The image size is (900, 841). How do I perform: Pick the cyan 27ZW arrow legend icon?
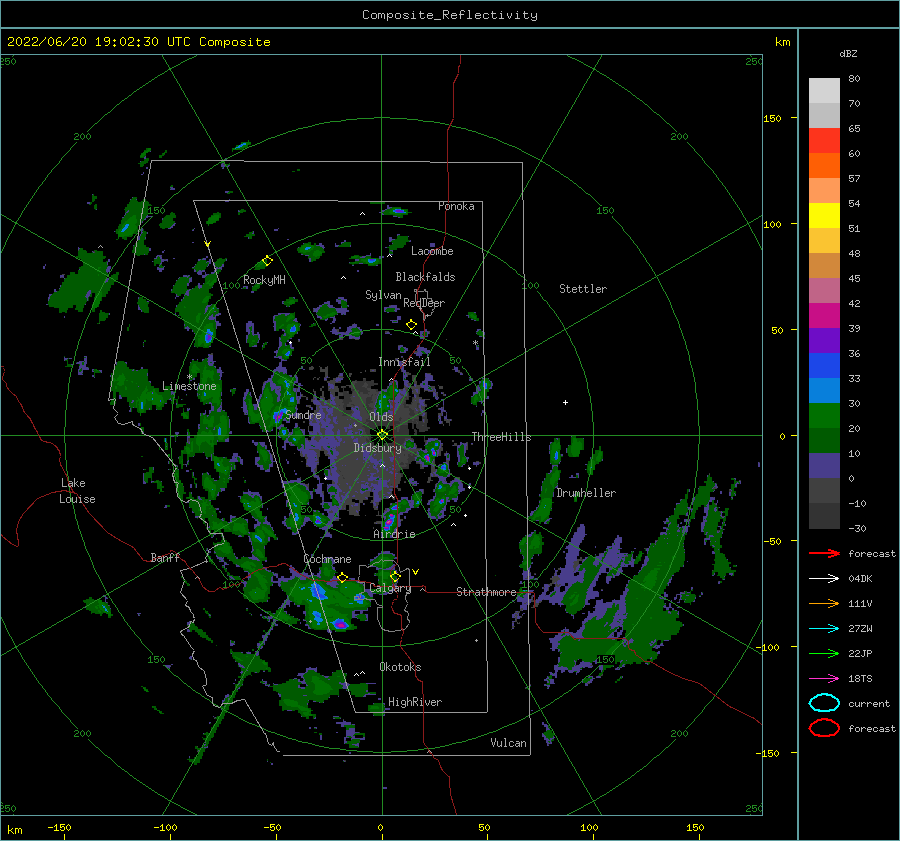coord(824,629)
